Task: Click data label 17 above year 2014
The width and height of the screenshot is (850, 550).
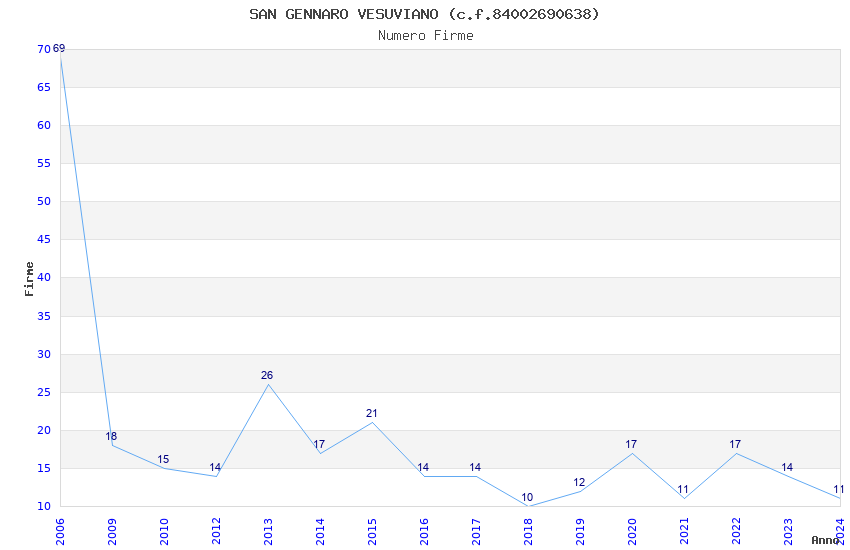Action: [319, 444]
